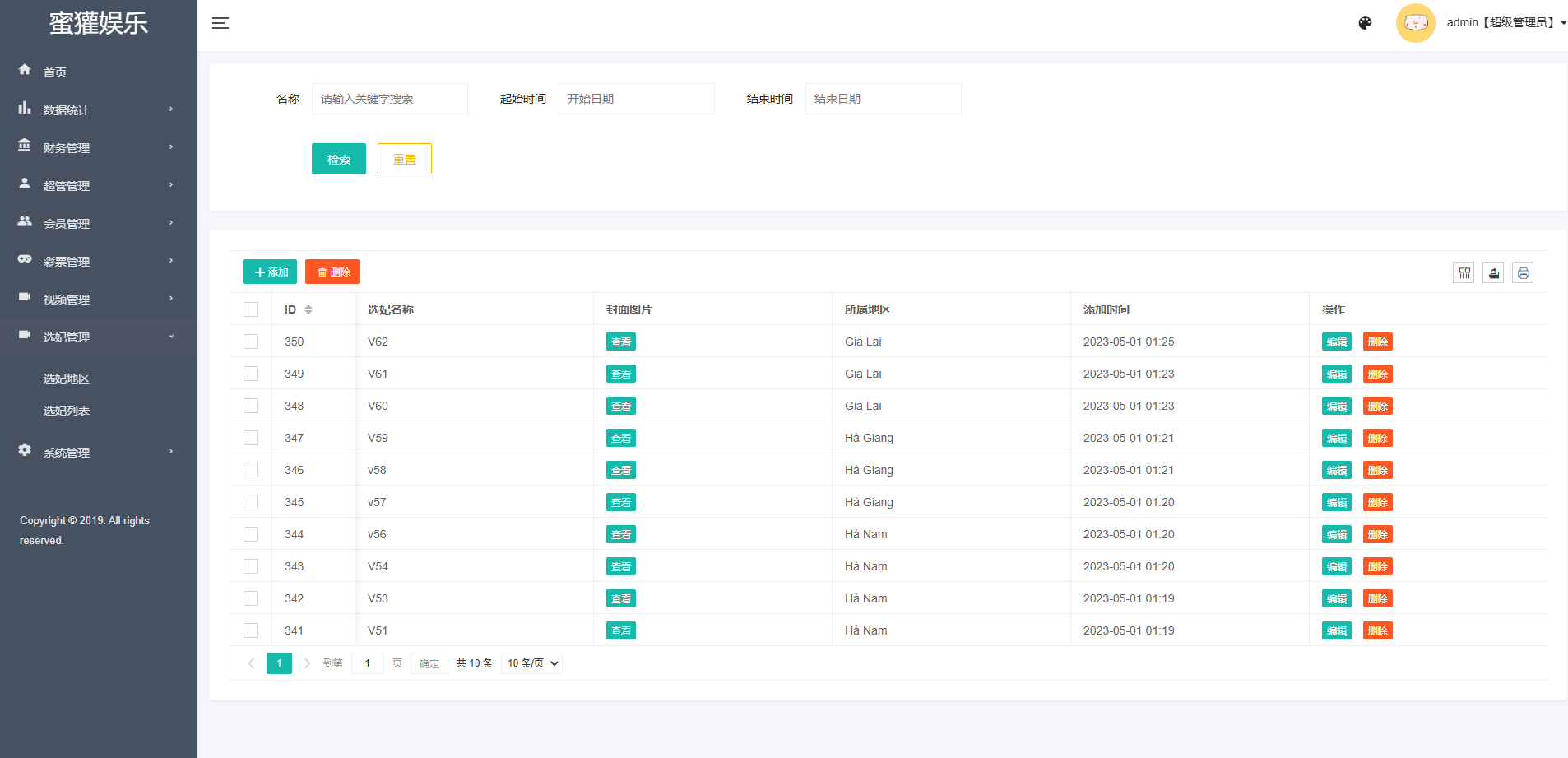Click the 名称 keyword search input
This screenshot has width=1568, height=758.
coord(389,99)
